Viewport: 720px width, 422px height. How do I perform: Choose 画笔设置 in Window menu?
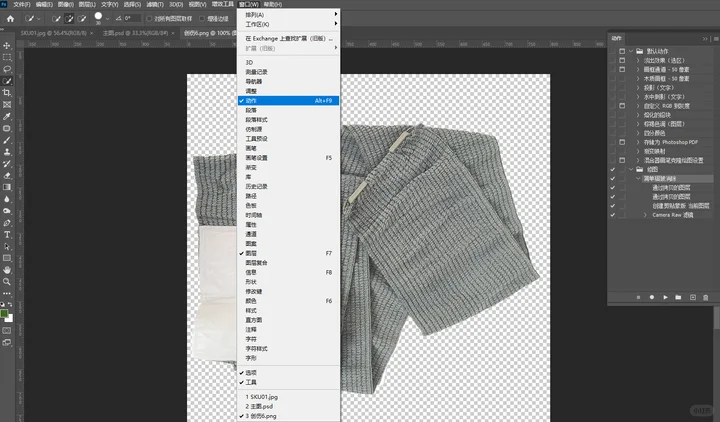288,158
